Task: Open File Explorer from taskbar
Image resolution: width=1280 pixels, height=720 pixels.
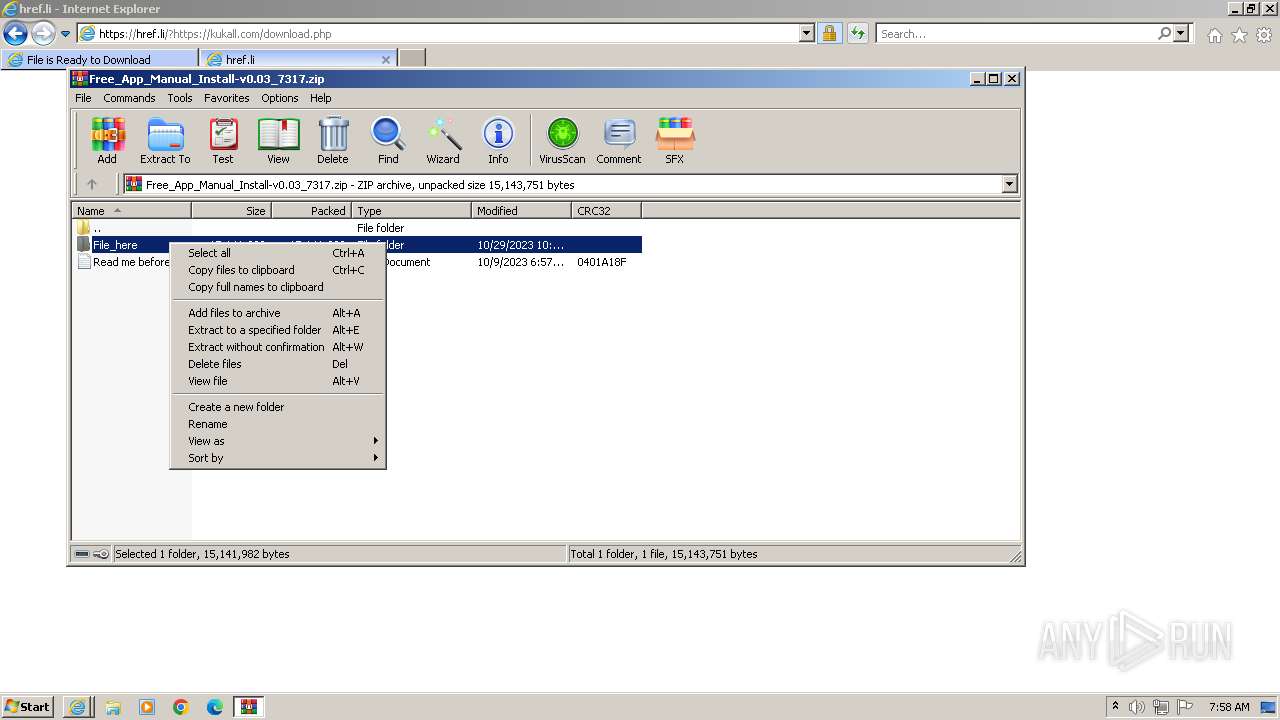Action: pyautogui.click(x=112, y=707)
